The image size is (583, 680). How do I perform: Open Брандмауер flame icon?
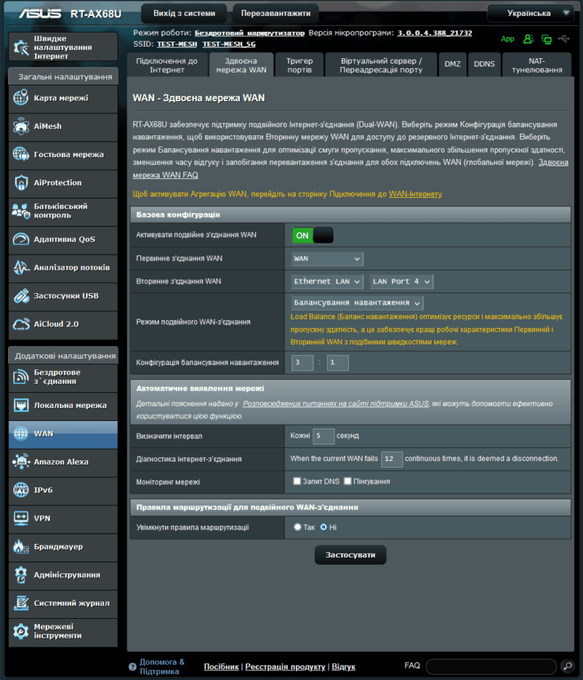[x=21, y=546]
